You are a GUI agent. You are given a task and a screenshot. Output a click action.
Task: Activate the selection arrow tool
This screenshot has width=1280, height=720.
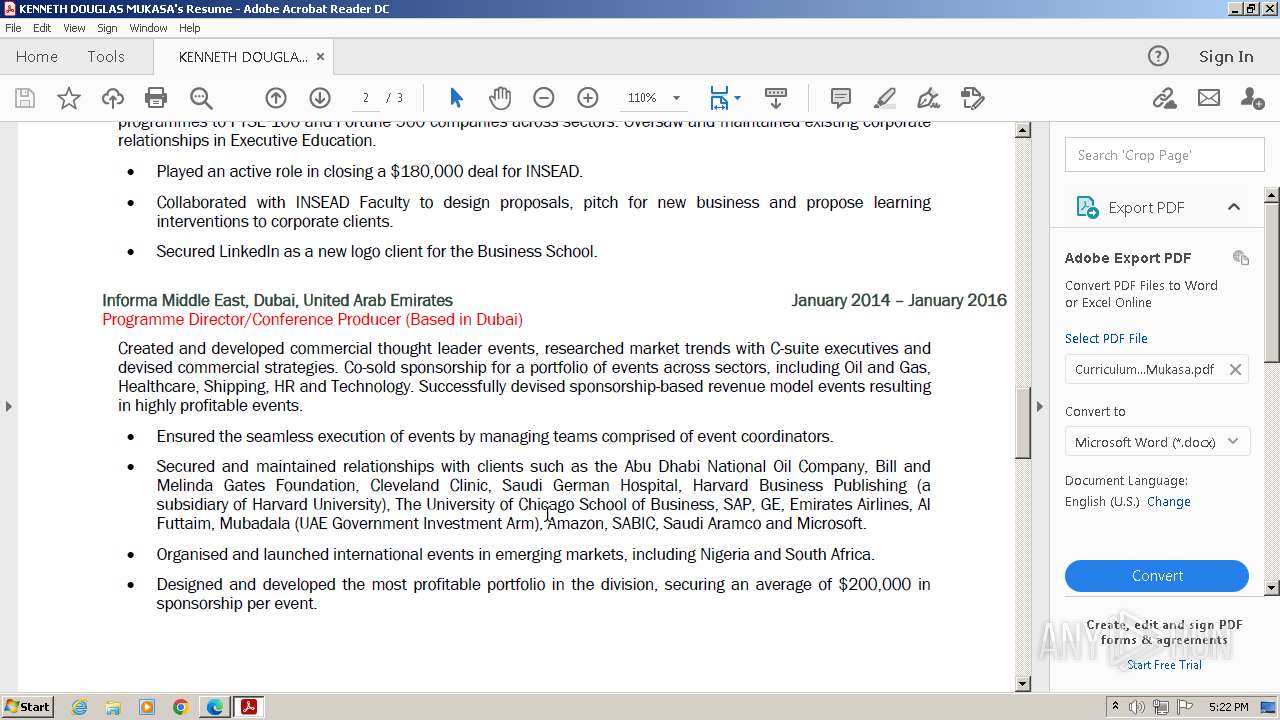pyautogui.click(x=456, y=98)
